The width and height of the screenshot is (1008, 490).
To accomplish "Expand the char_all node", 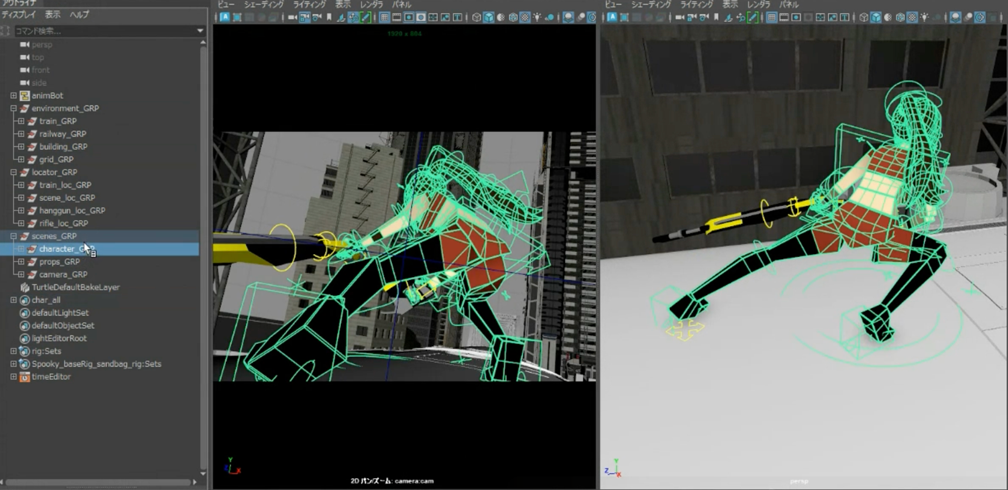I will coord(14,300).
